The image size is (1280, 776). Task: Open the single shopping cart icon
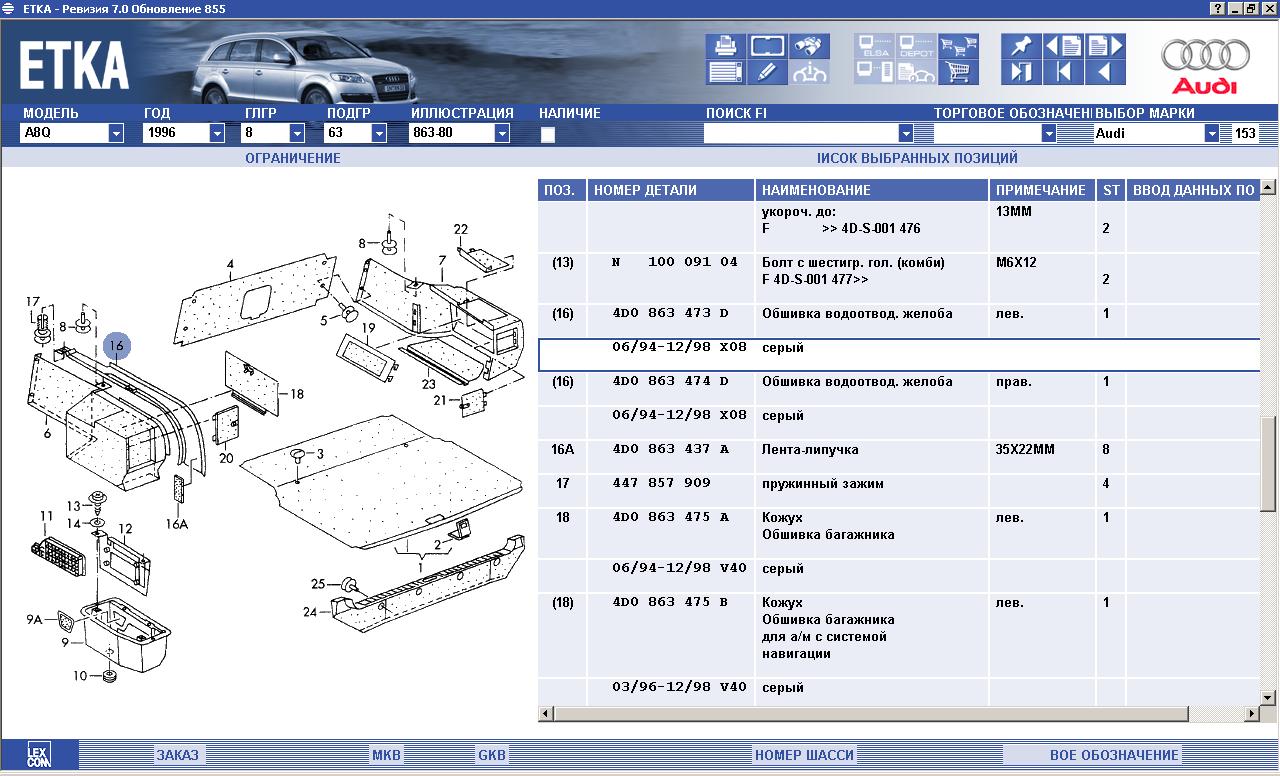point(959,72)
